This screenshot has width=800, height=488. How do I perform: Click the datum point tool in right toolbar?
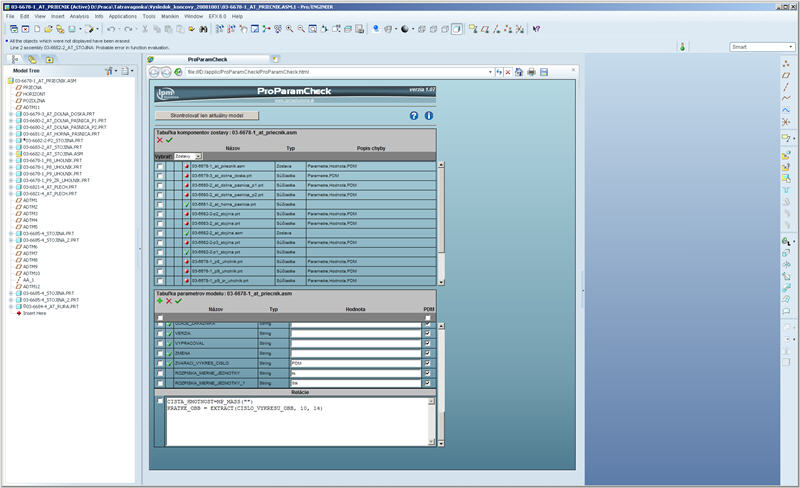coord(786,63)
